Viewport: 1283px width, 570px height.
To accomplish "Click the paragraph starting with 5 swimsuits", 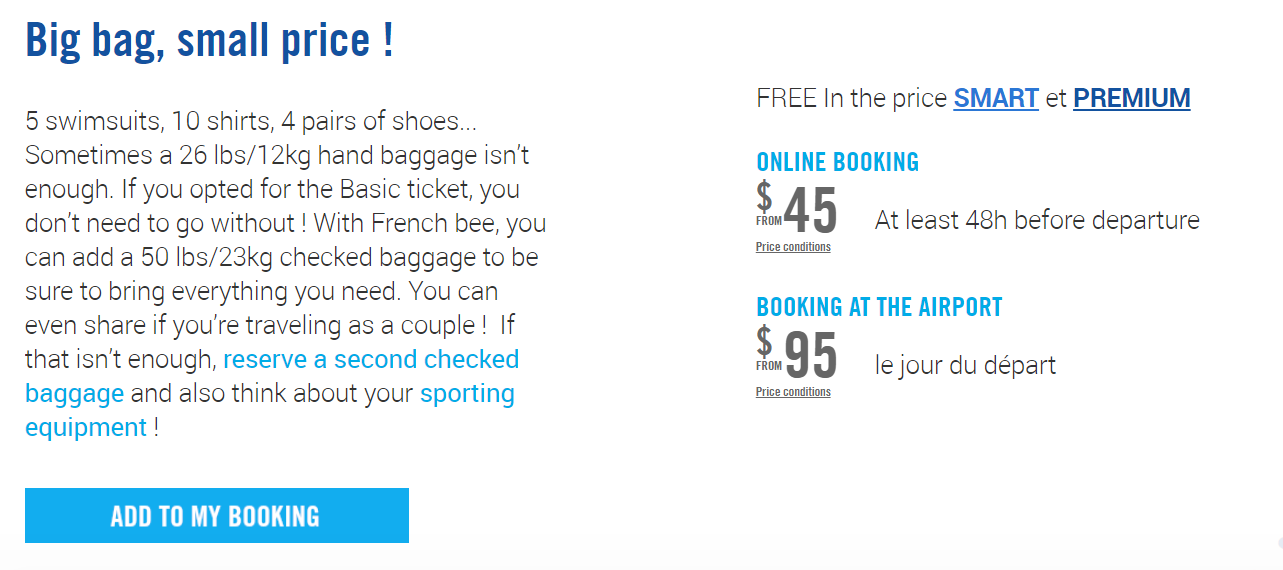I will 286,274.
